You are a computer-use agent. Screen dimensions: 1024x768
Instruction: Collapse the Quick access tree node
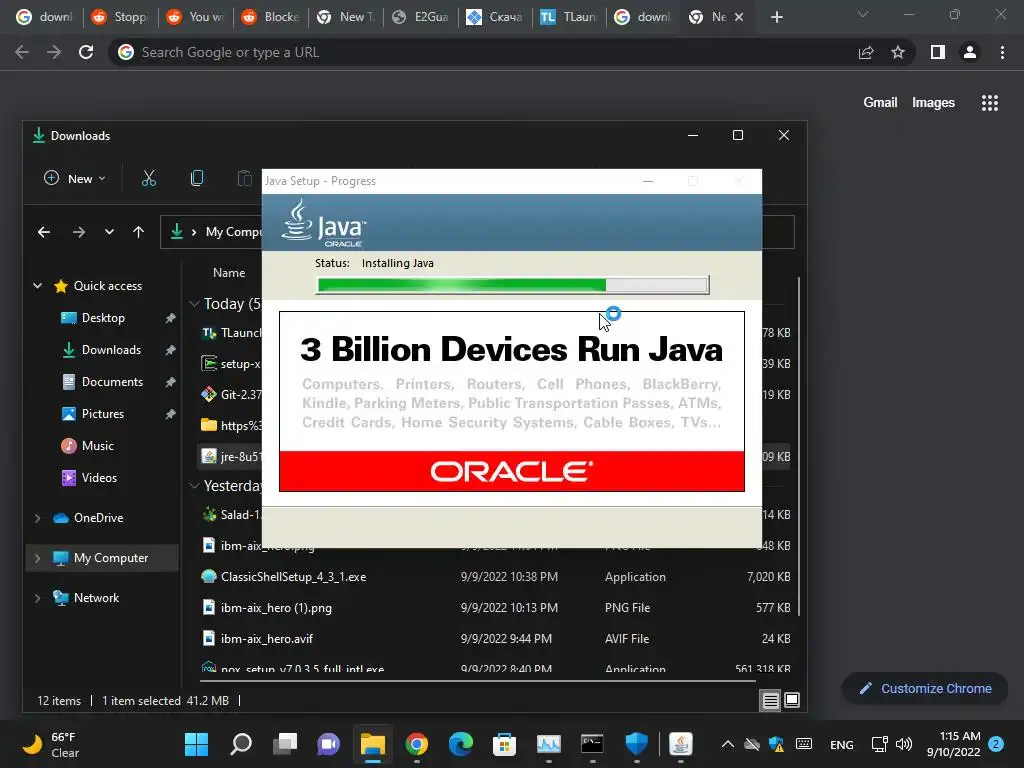point(38,286)
